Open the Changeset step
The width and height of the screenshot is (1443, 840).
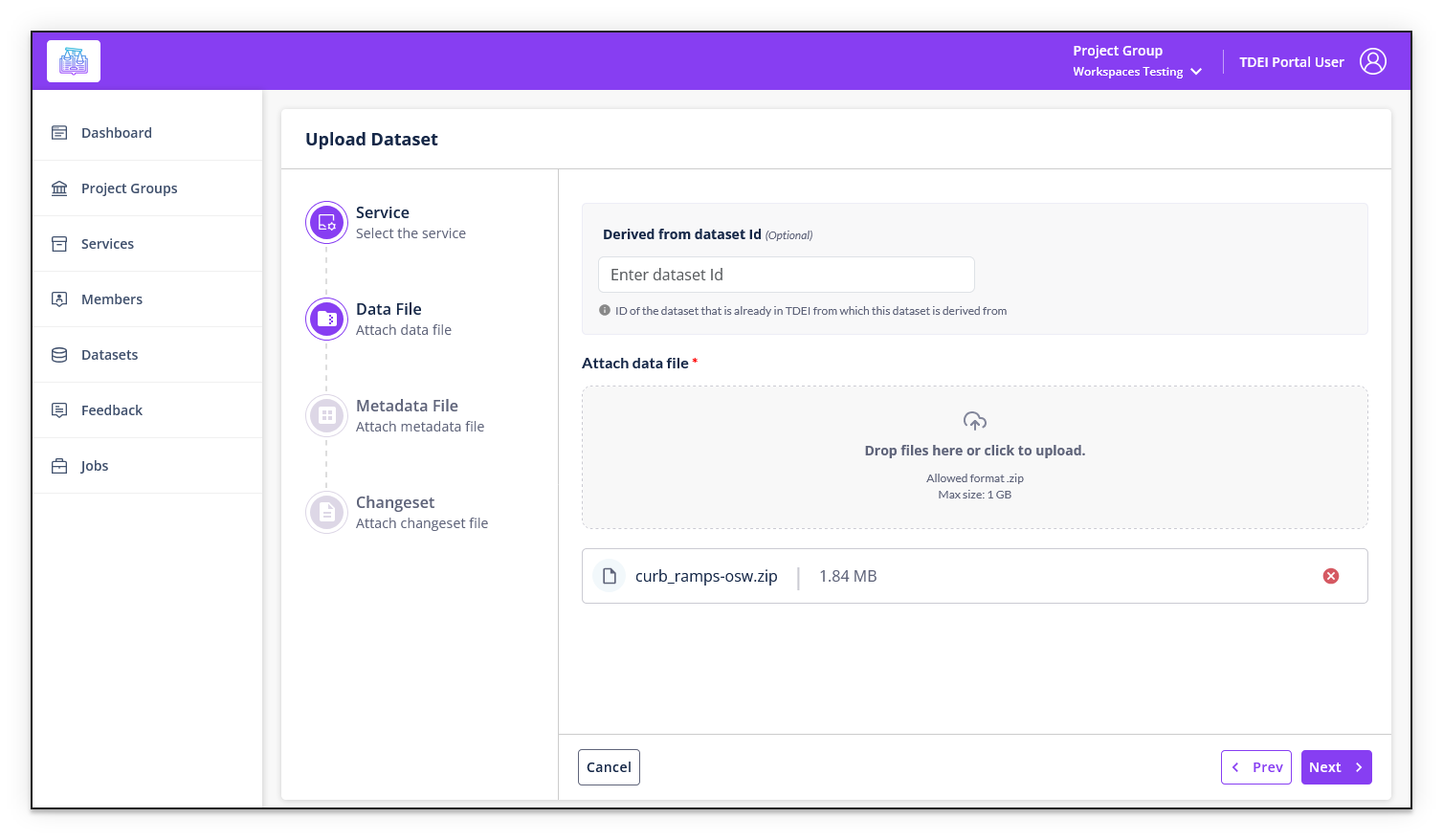[326, 512]
